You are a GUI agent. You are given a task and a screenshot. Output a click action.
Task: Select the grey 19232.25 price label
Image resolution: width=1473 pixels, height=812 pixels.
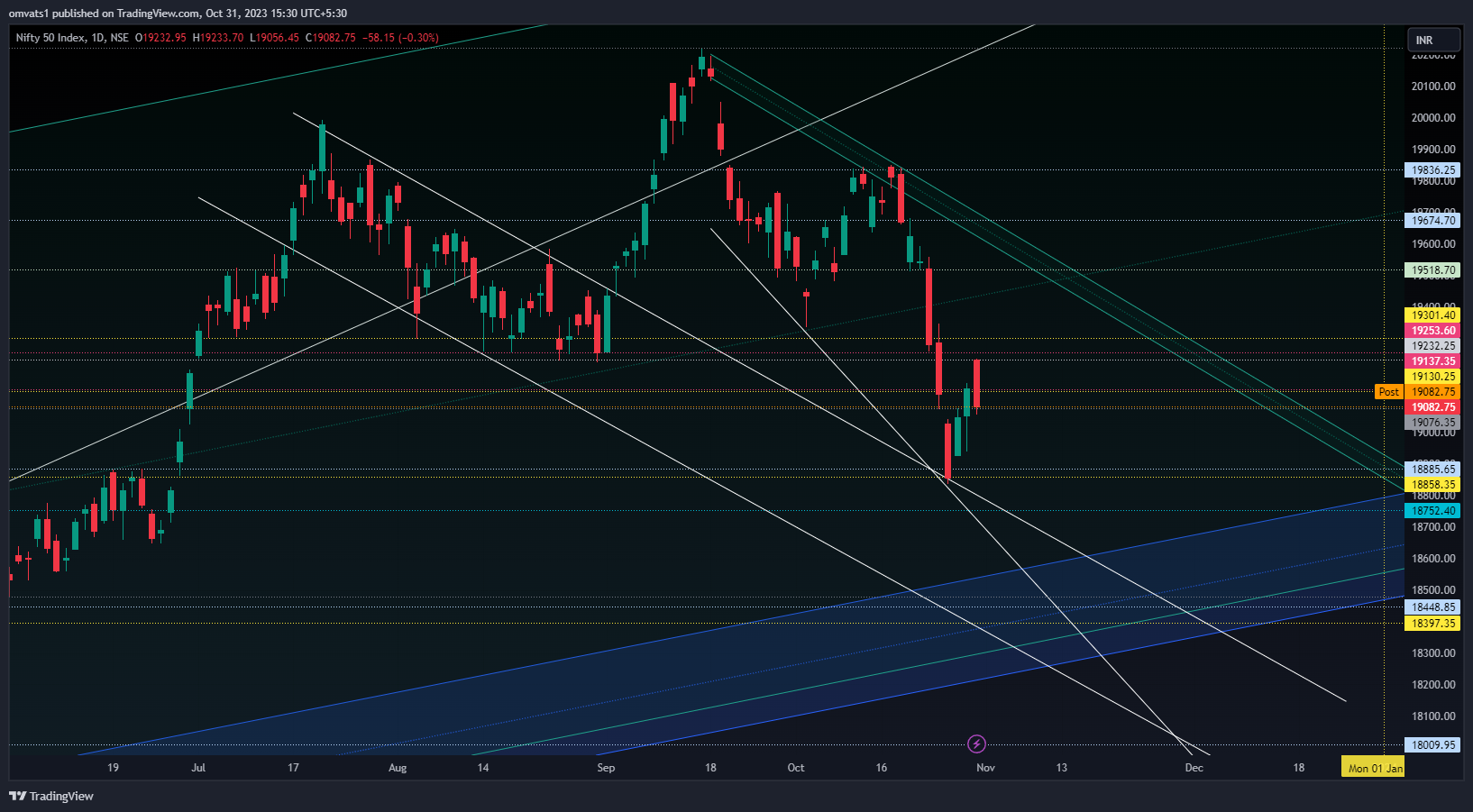click(1432, 345)
